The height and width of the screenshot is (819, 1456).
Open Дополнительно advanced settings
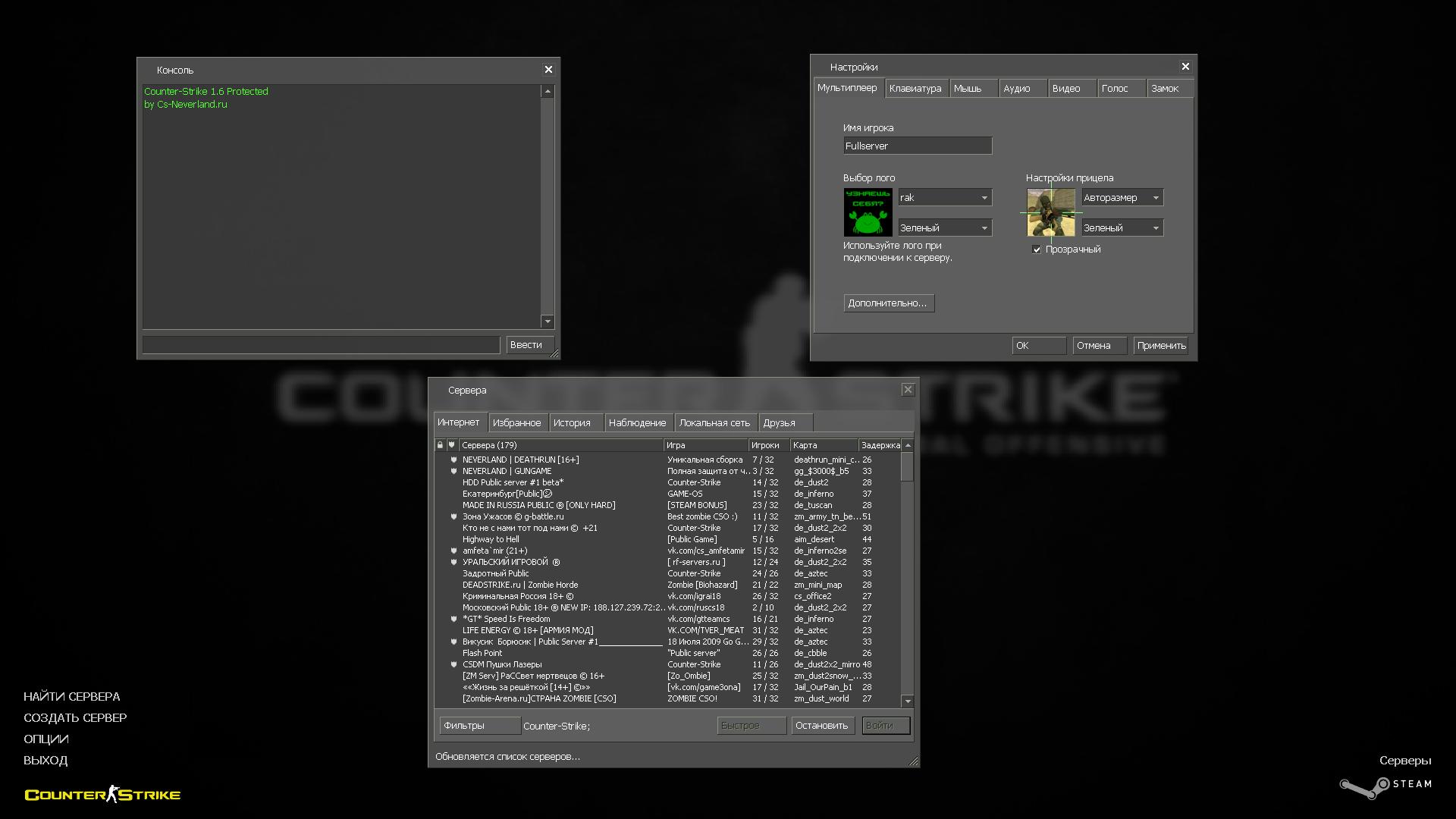click(888, 303)
